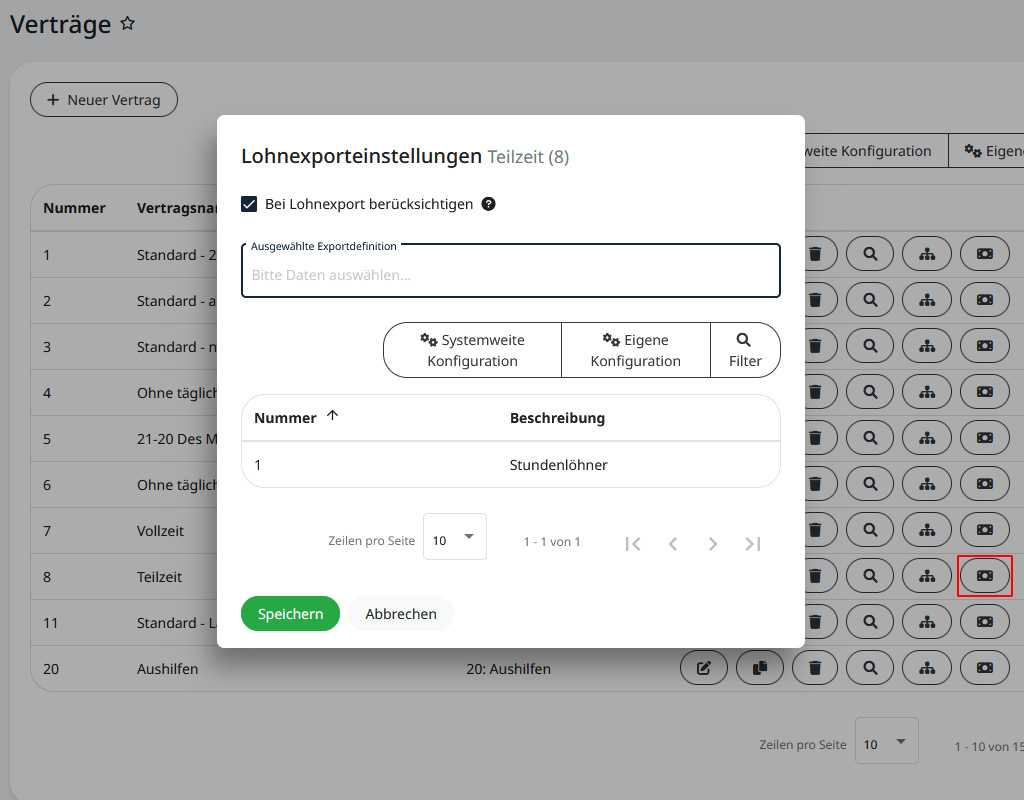Open background table's Zeilen pro Seite dropdown
Viewport: 1024px width, 800px height.
pos(886,741)
